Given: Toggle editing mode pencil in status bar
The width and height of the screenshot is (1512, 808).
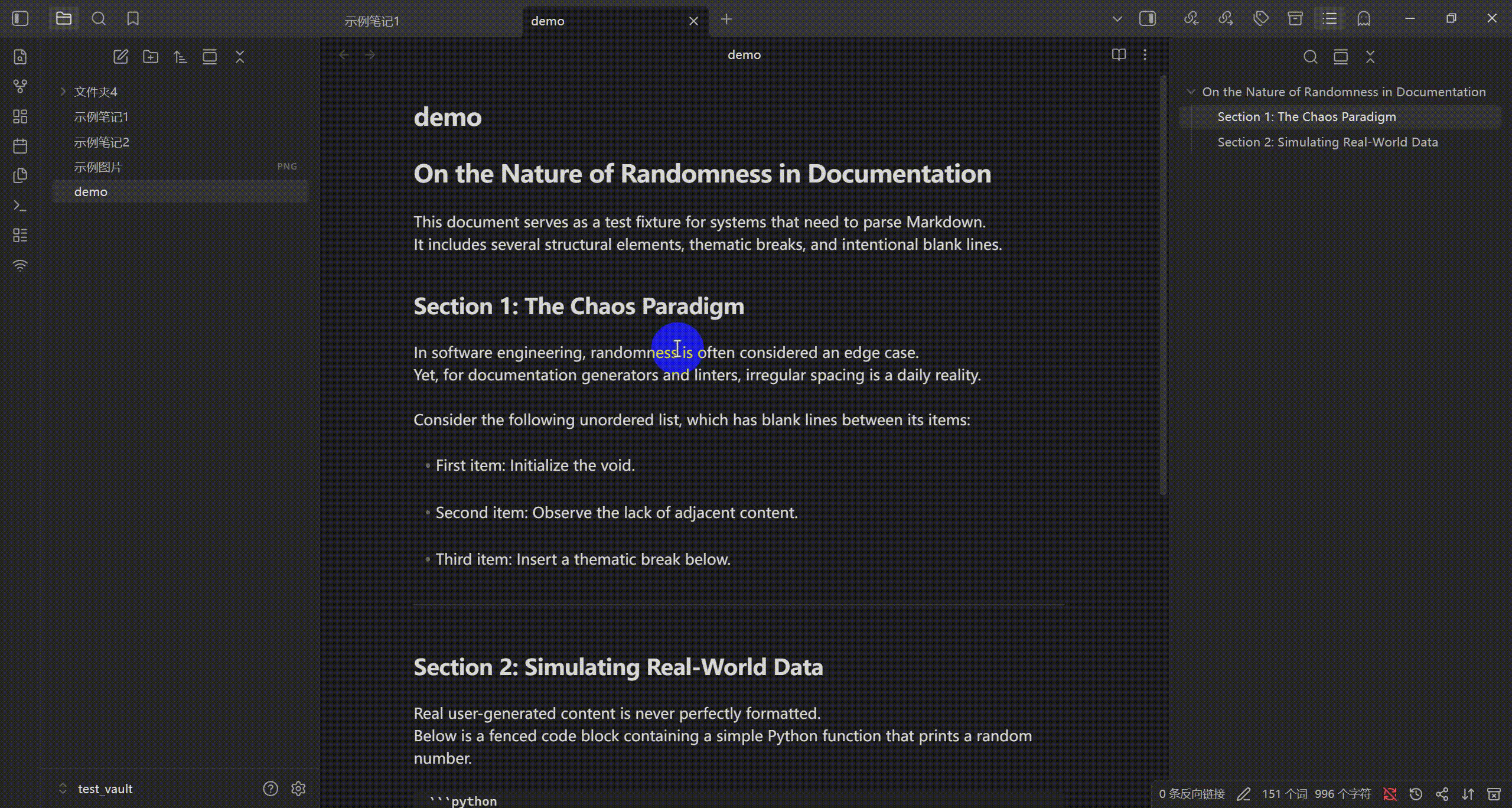Looking at the screenshot, I should pos(1244,794).
